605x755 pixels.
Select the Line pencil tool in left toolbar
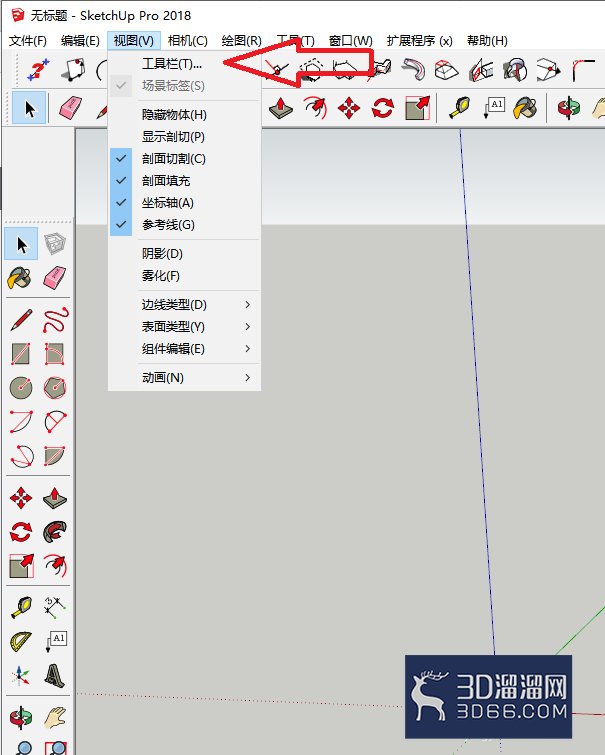21,320
